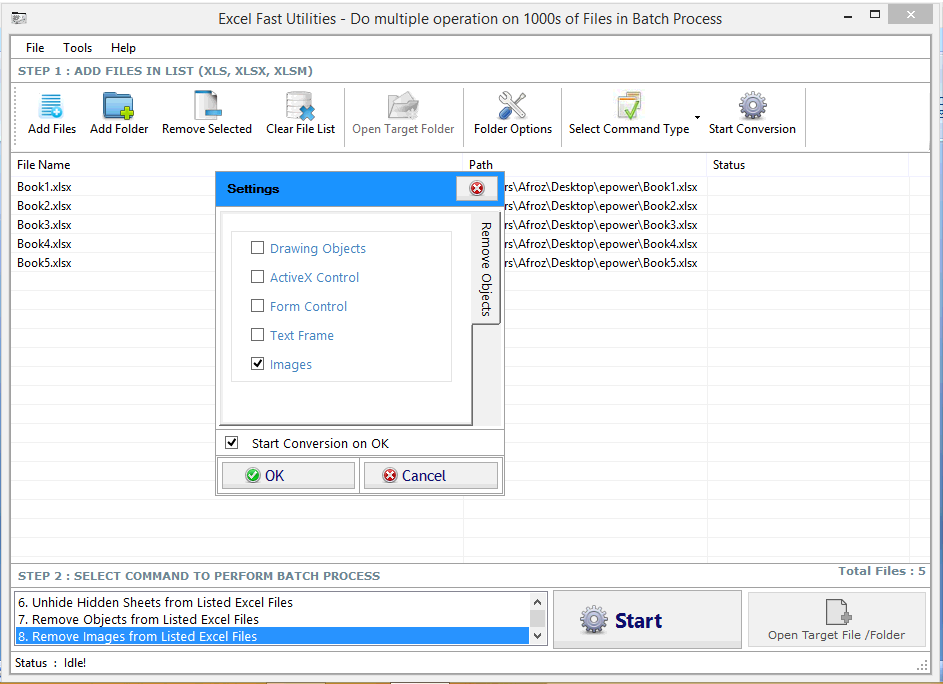Click the Open Target Folder icon

click(x=403, y=105)
